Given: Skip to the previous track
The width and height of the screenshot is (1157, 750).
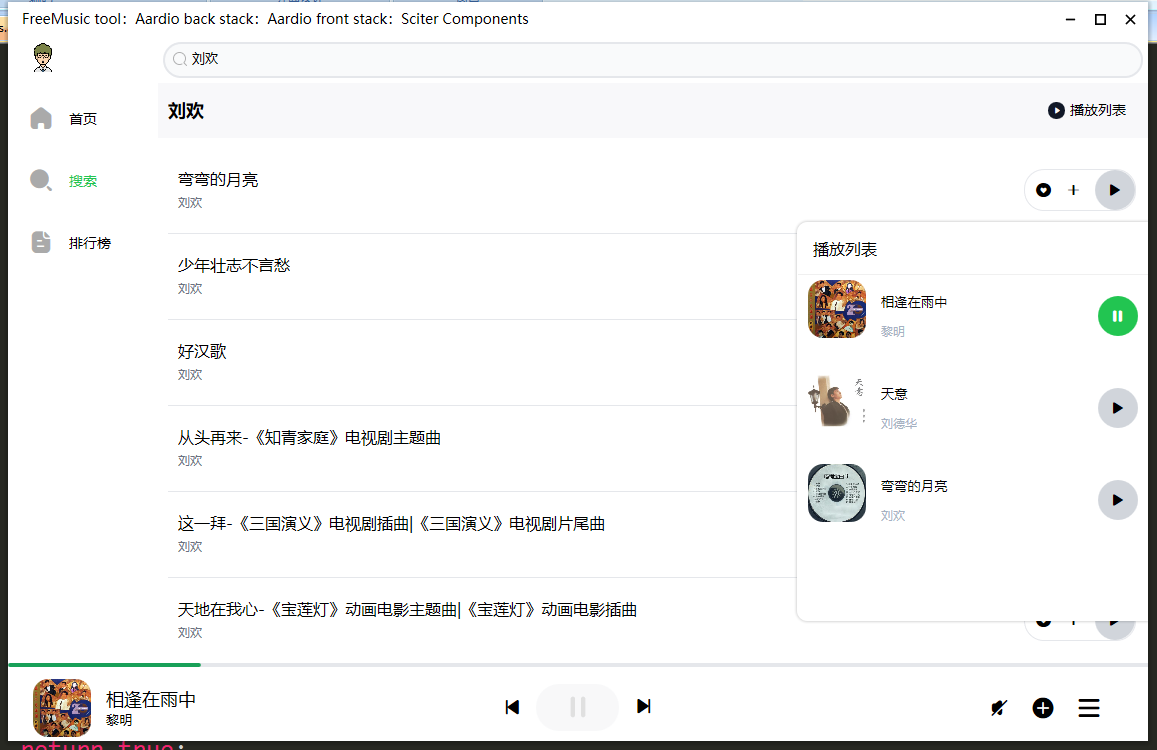Looking at the screenshot, I should click(x=512, y=707).
